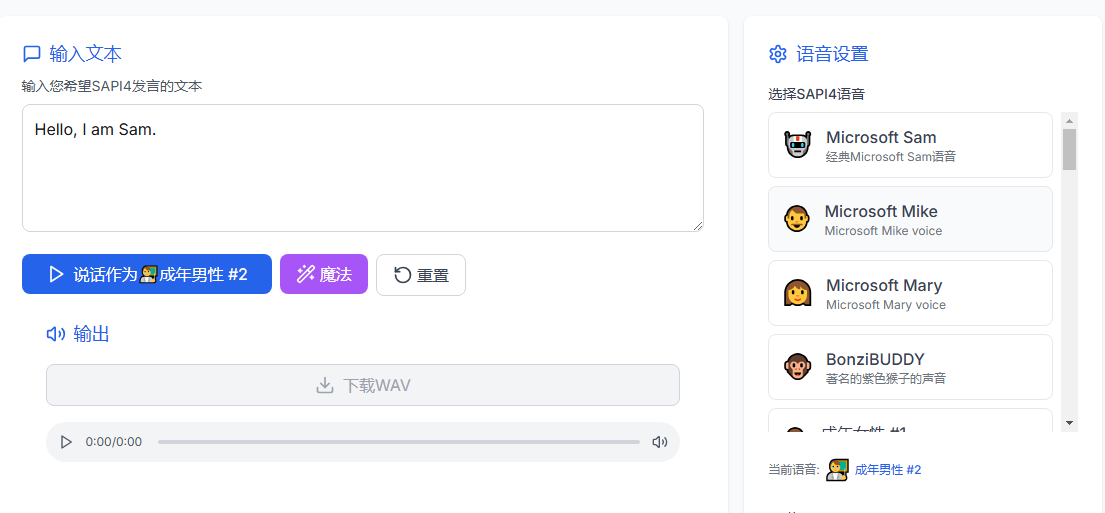Click the 重置 reset button
The width and height of the screenshot is (1105, 513).
(421, 275)
